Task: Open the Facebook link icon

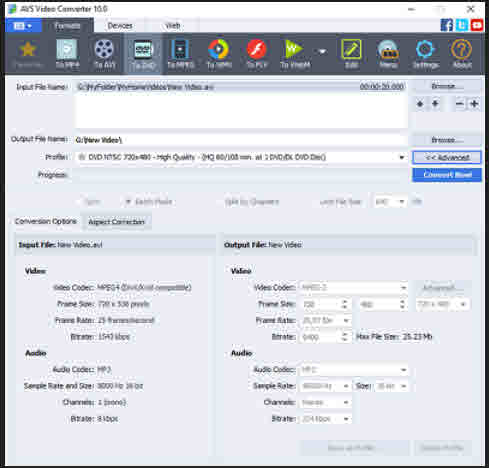Action: (447, 25)
